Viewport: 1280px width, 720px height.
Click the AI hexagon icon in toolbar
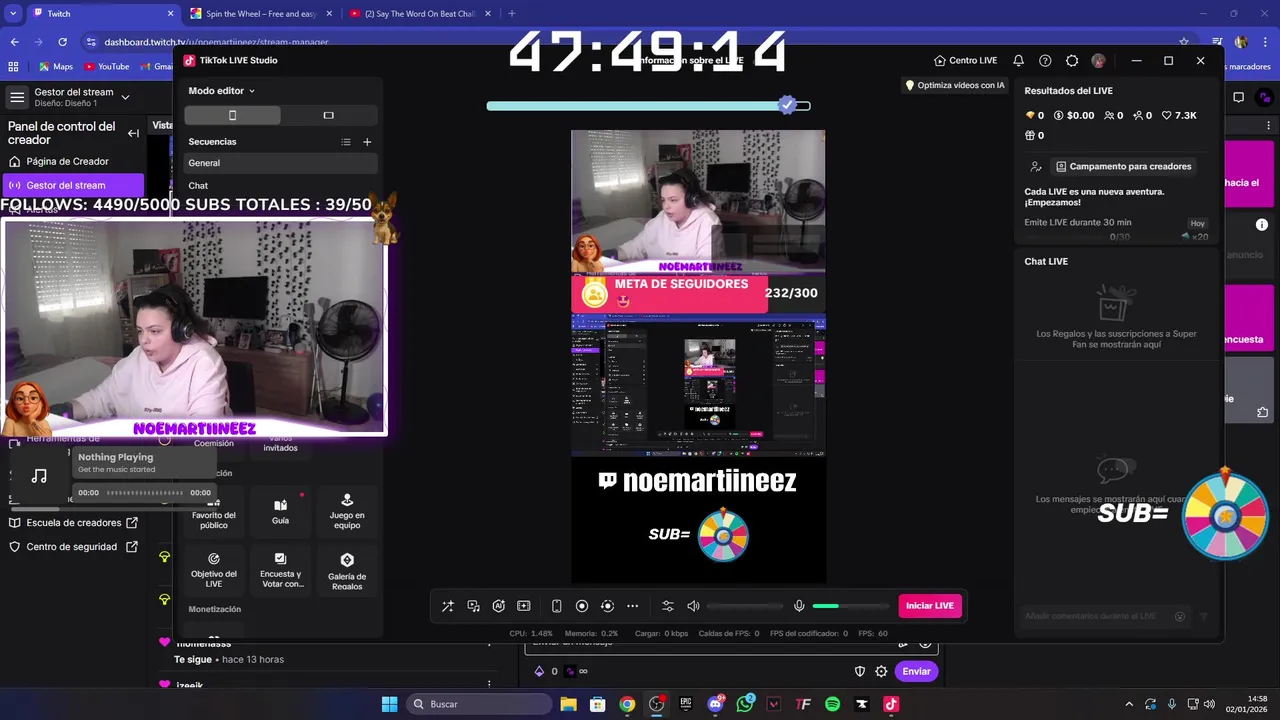point(498,606)
